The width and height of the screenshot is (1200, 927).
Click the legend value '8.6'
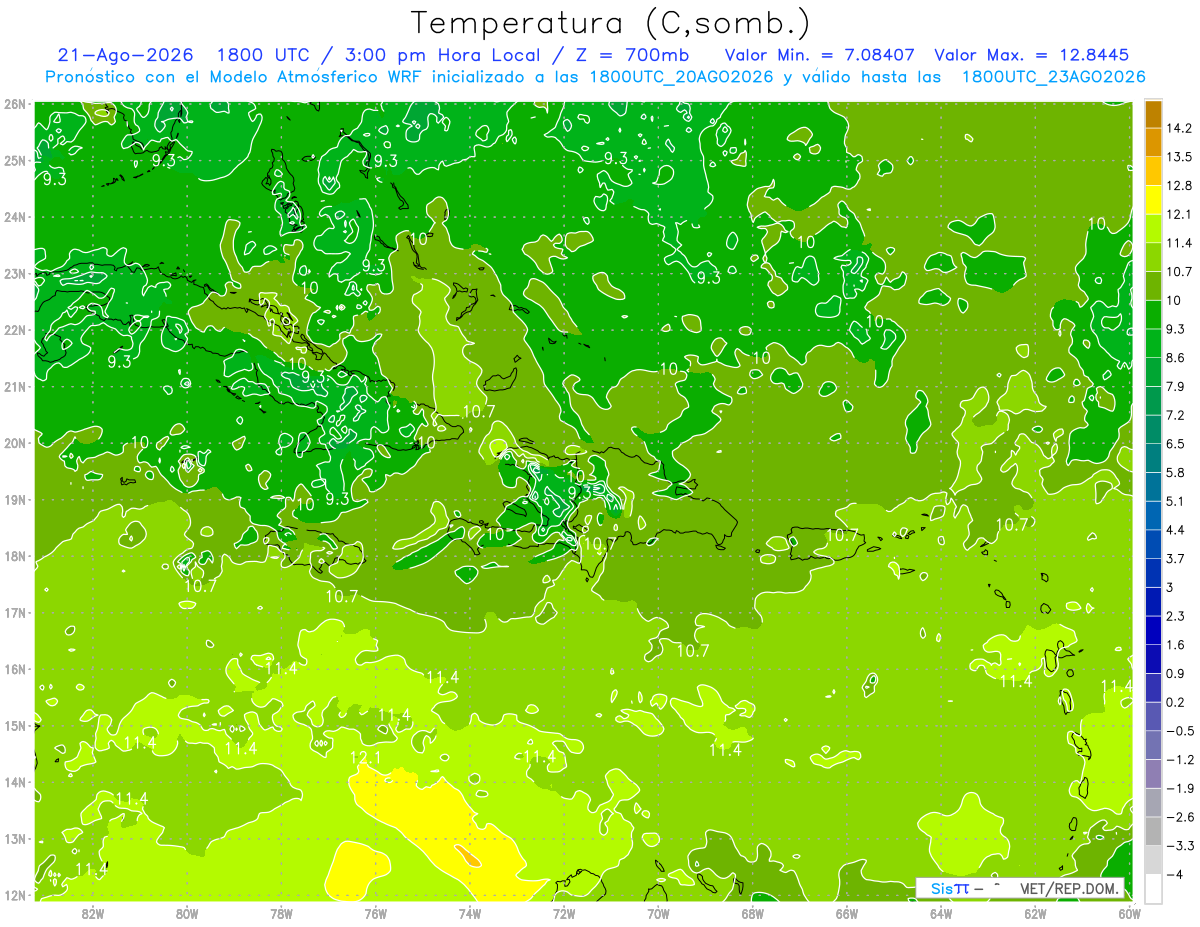[1176, 358]
